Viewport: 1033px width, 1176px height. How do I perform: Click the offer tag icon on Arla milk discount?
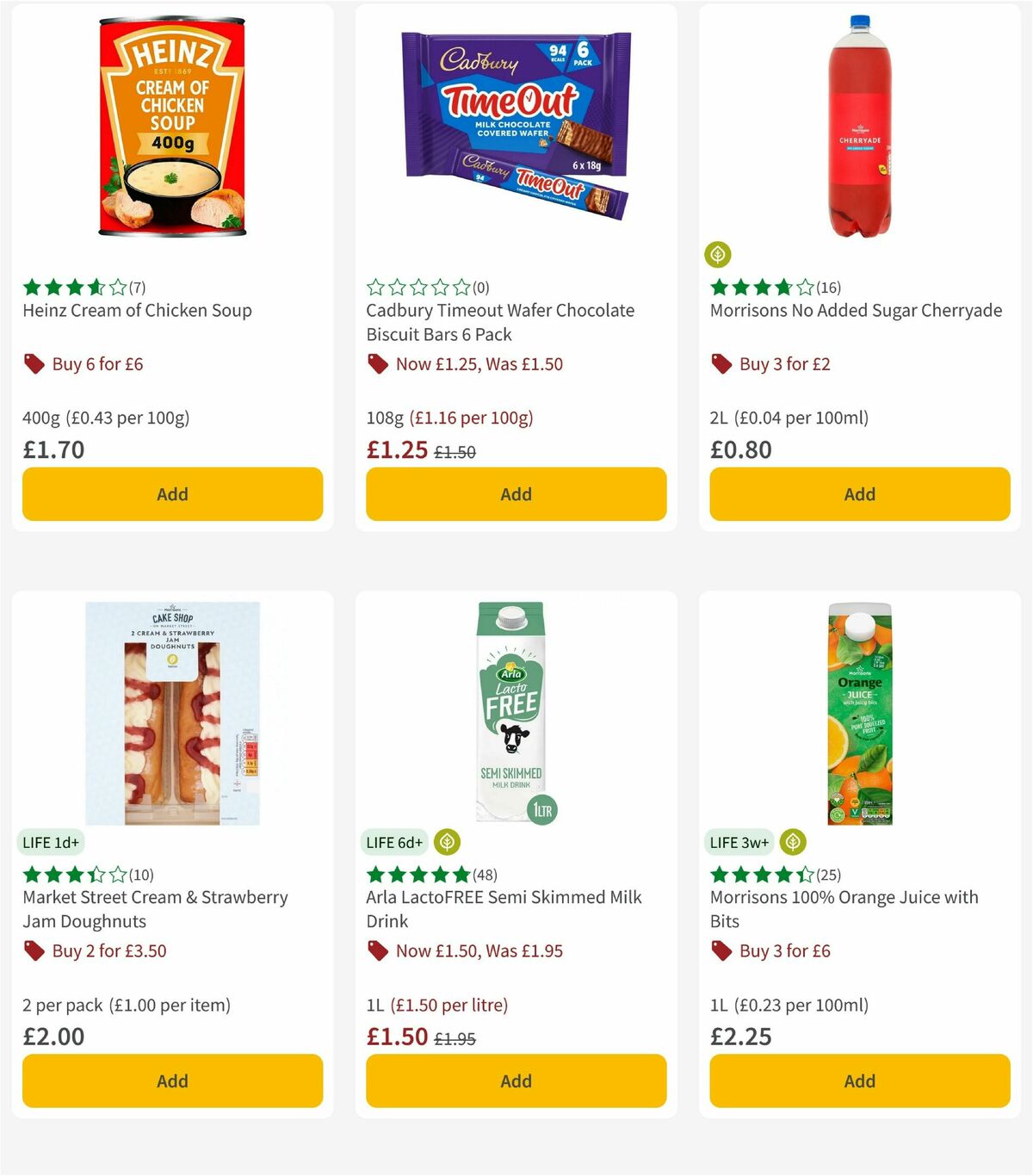(377, 951)
